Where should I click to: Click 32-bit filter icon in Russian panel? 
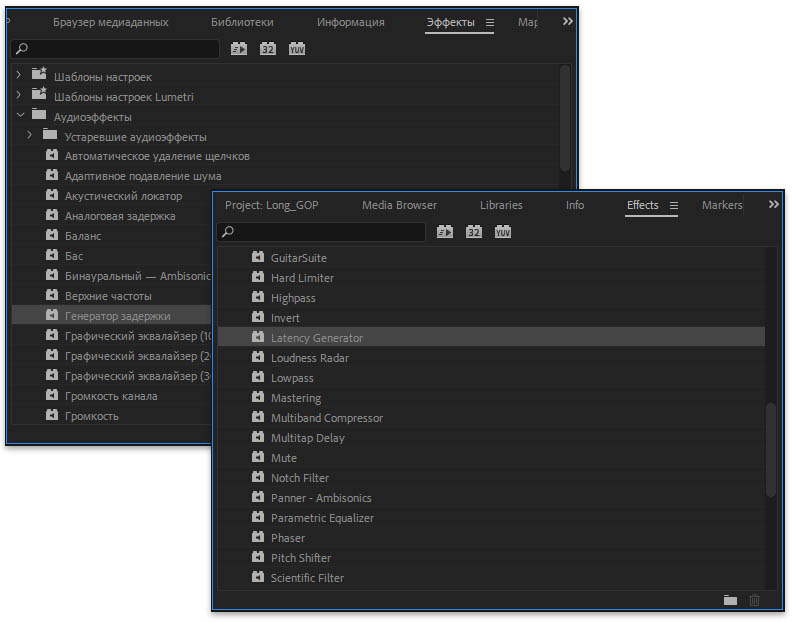[x=268, y=48]
